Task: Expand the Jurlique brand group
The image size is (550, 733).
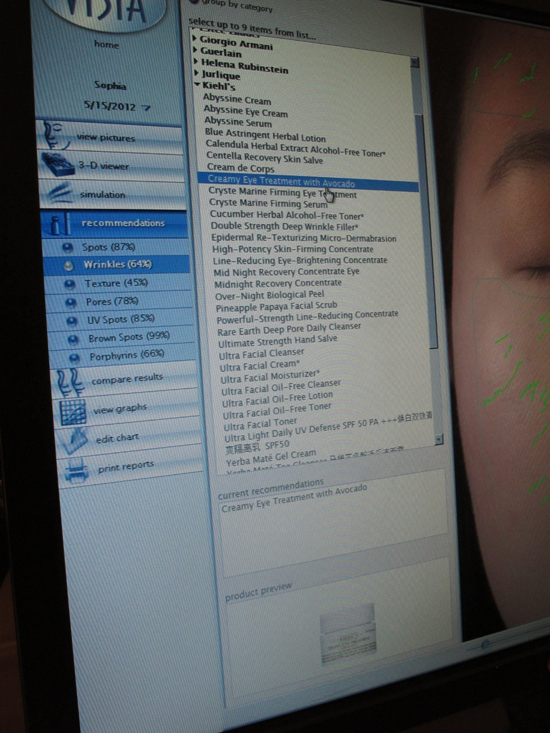Action: point(197,72)
